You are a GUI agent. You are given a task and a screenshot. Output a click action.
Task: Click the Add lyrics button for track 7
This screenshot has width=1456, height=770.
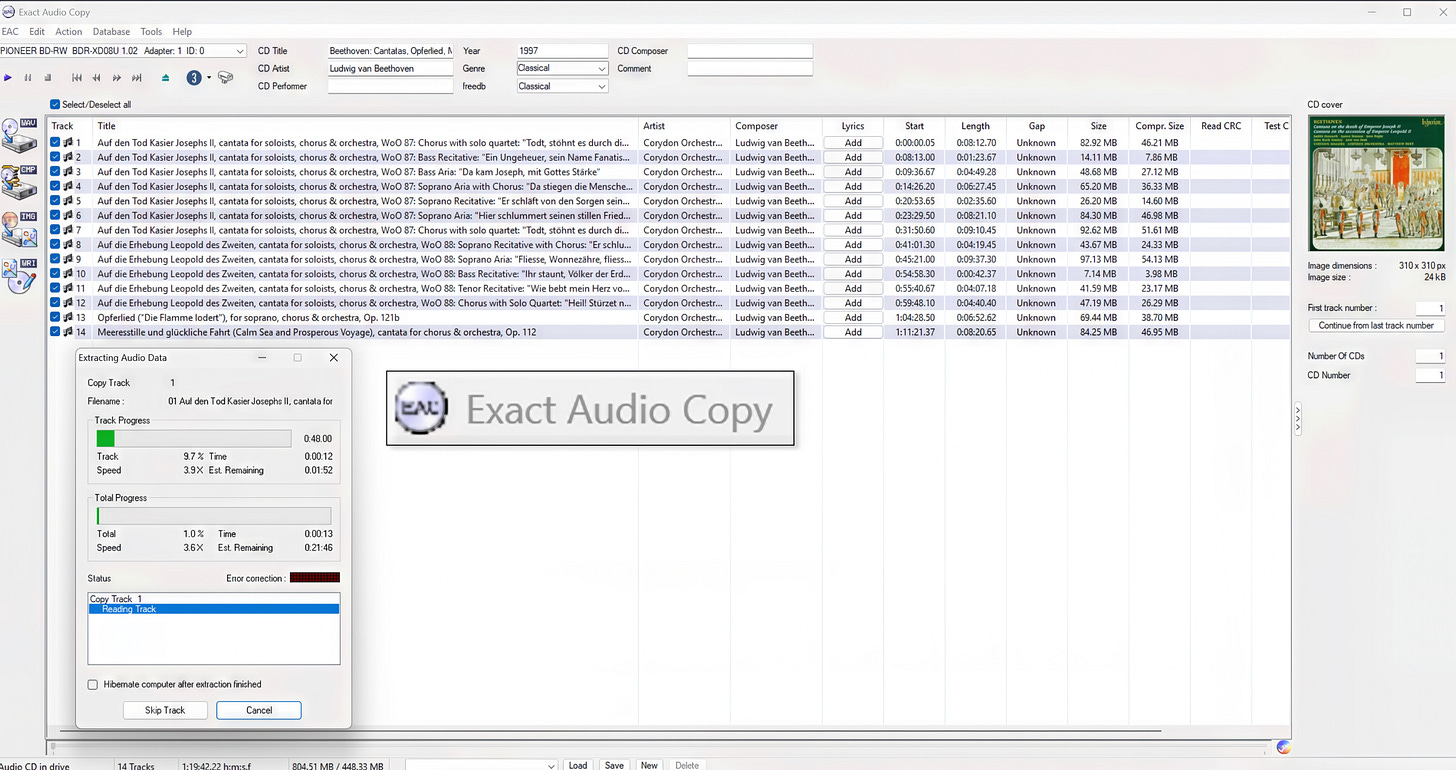tap(853, 230)
